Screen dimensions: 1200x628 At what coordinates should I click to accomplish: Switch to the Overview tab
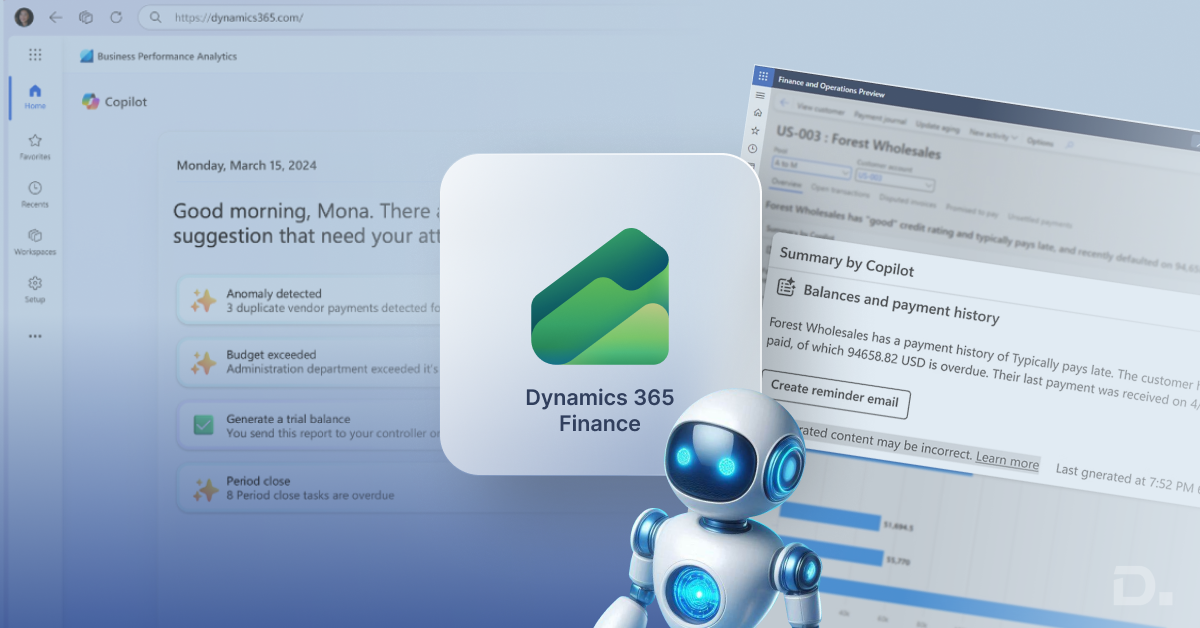click(786, 183)
